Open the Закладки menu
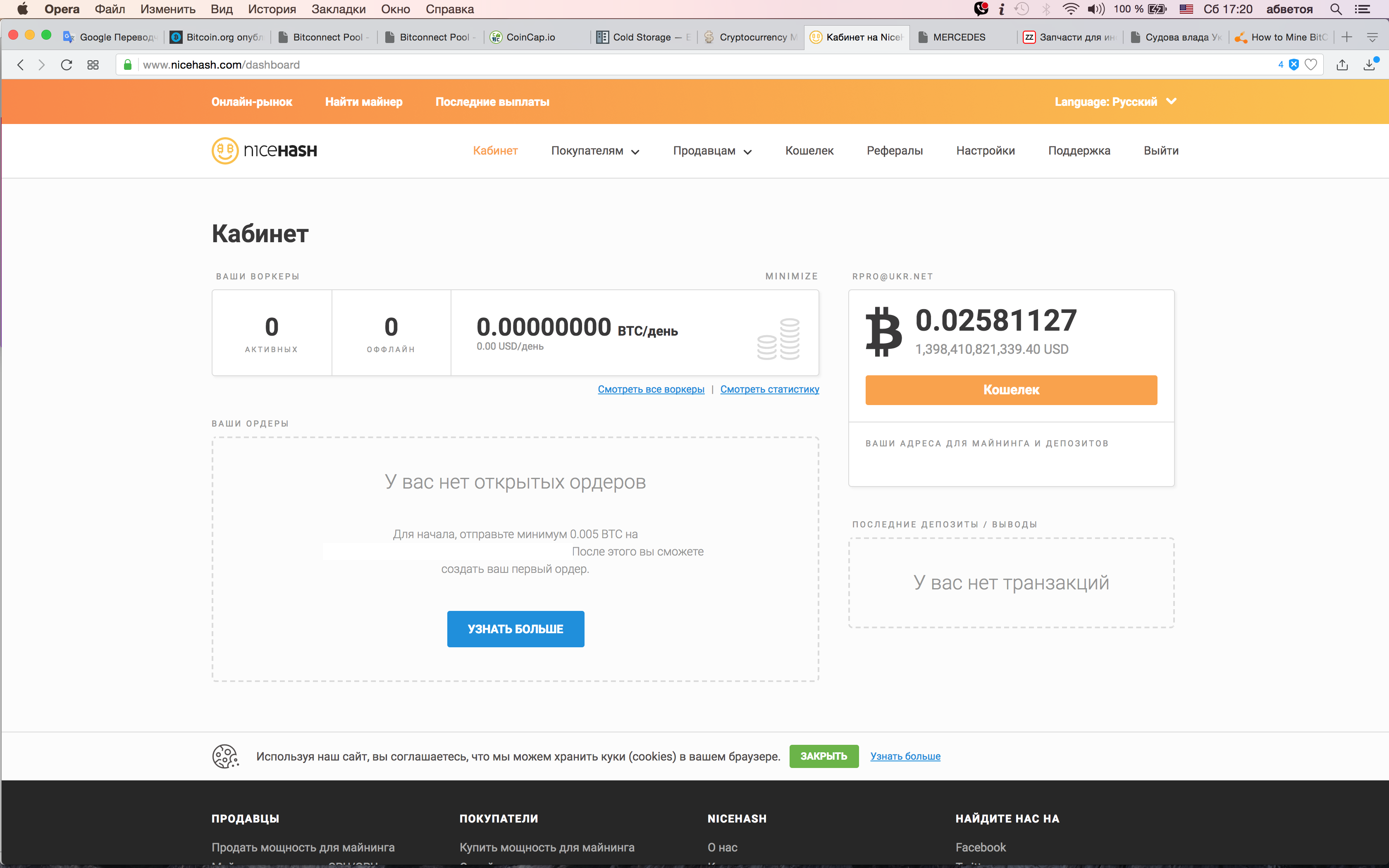Screen dimensions: 1389x868 pyautogui.click(x=339, y=9)
